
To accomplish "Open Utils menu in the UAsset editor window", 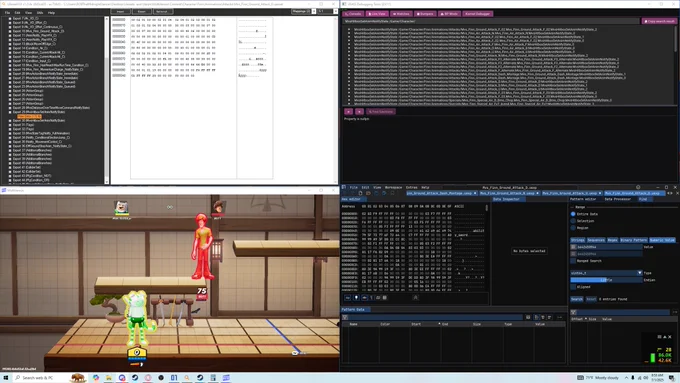I will [x=40, y=13].
